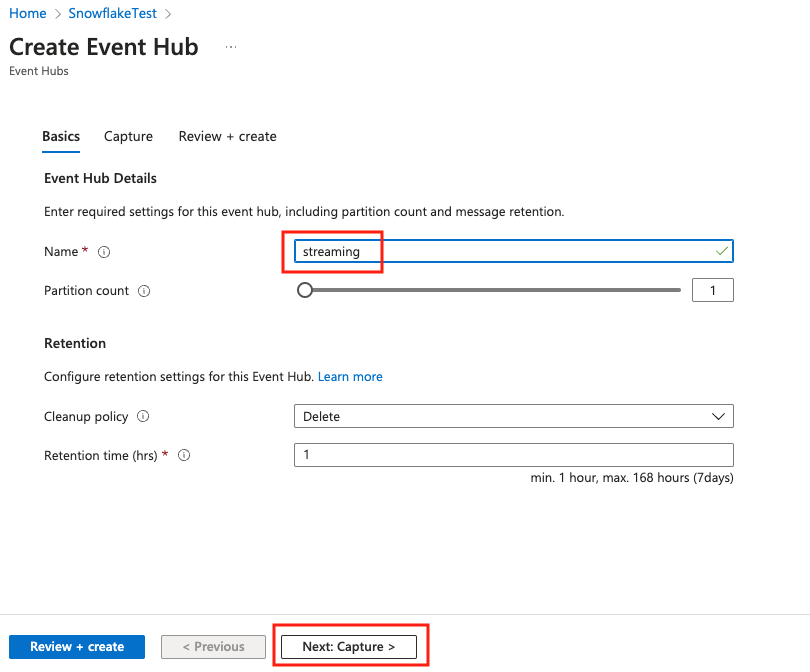Select the Basics tab

click(61, 136)
